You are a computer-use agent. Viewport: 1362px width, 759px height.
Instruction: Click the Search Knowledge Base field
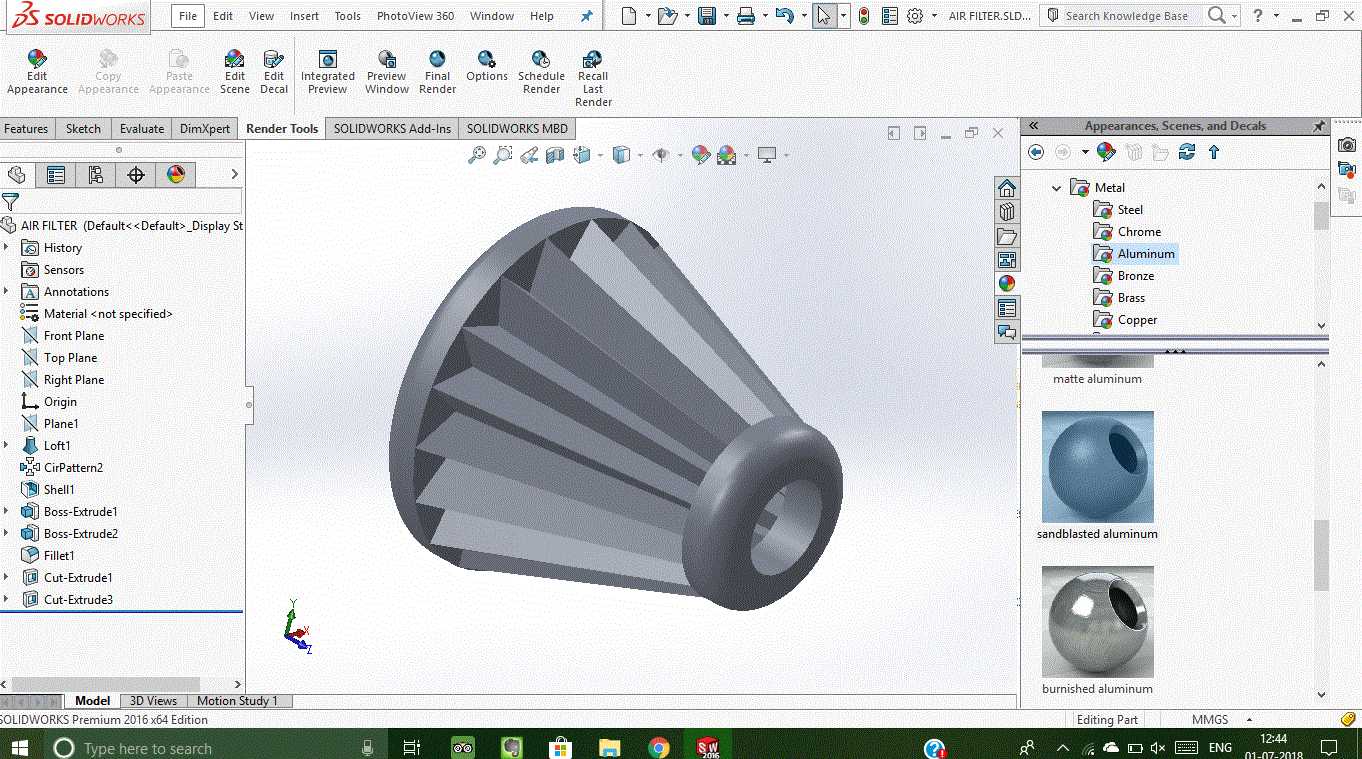(1126, 16)
